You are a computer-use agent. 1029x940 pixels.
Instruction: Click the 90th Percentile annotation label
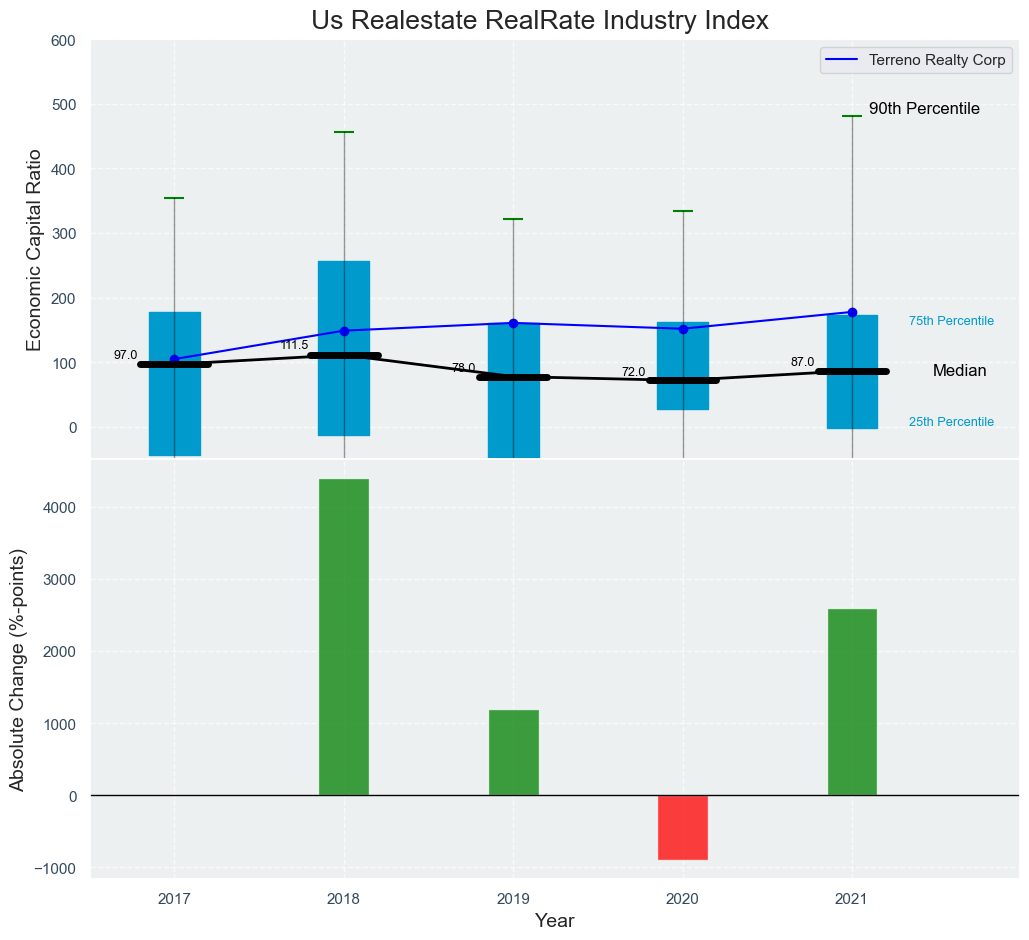click(x=924, y=109)
